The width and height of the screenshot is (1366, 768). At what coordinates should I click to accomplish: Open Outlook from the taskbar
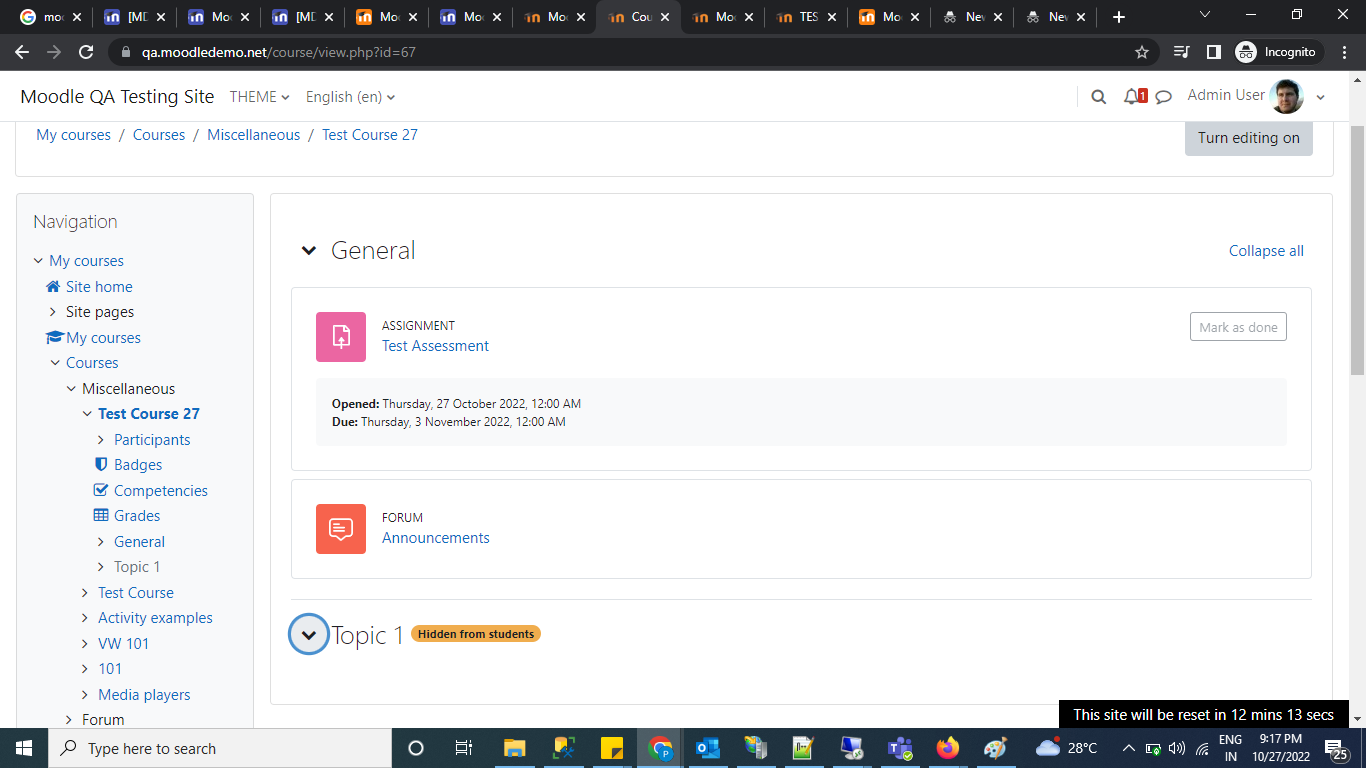pyautogui.click(x=708, y=748)
